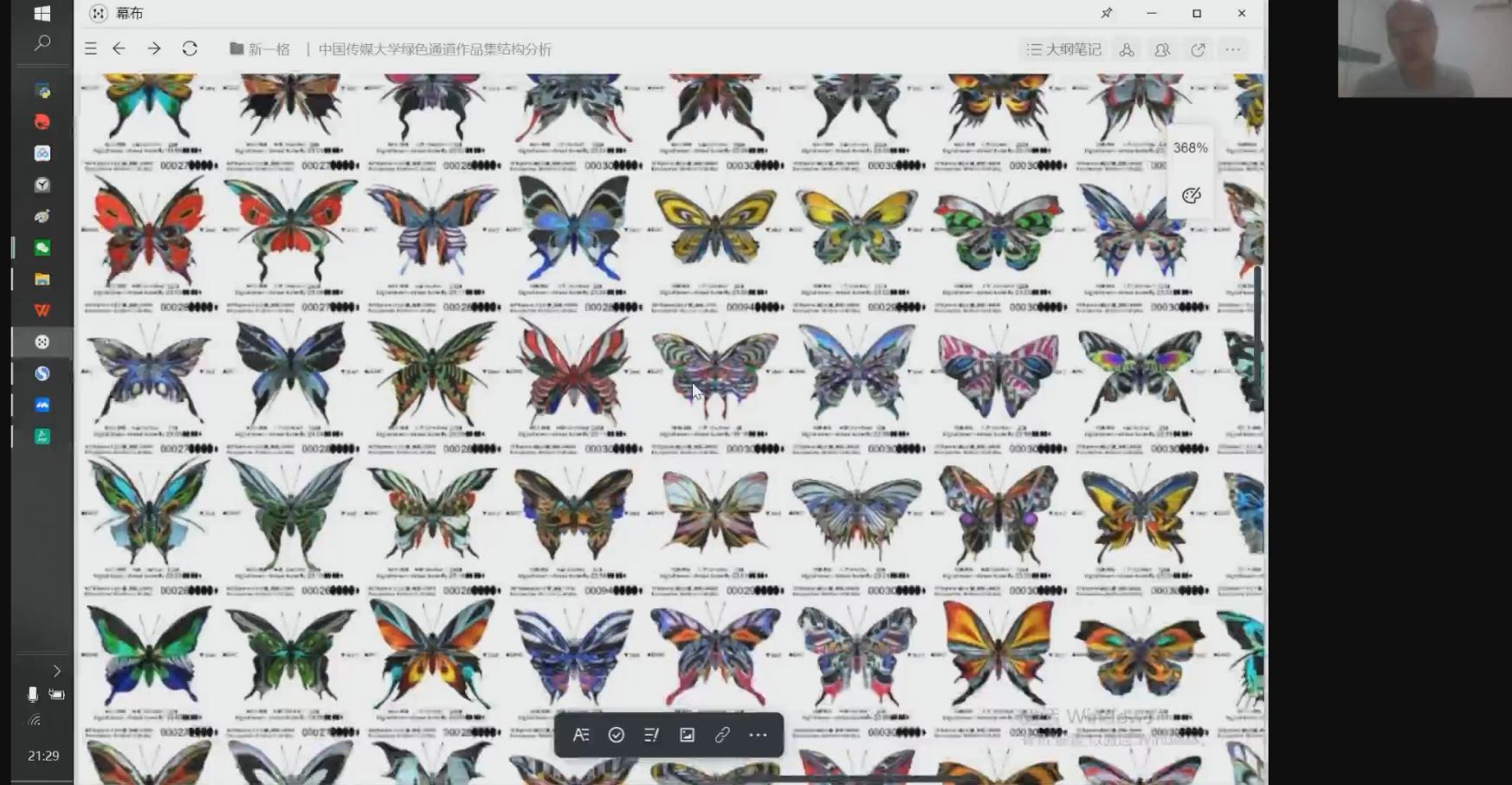The image size is (1512, 785).
Task: Click the share export arrow icon
Action: (1198, 50)
